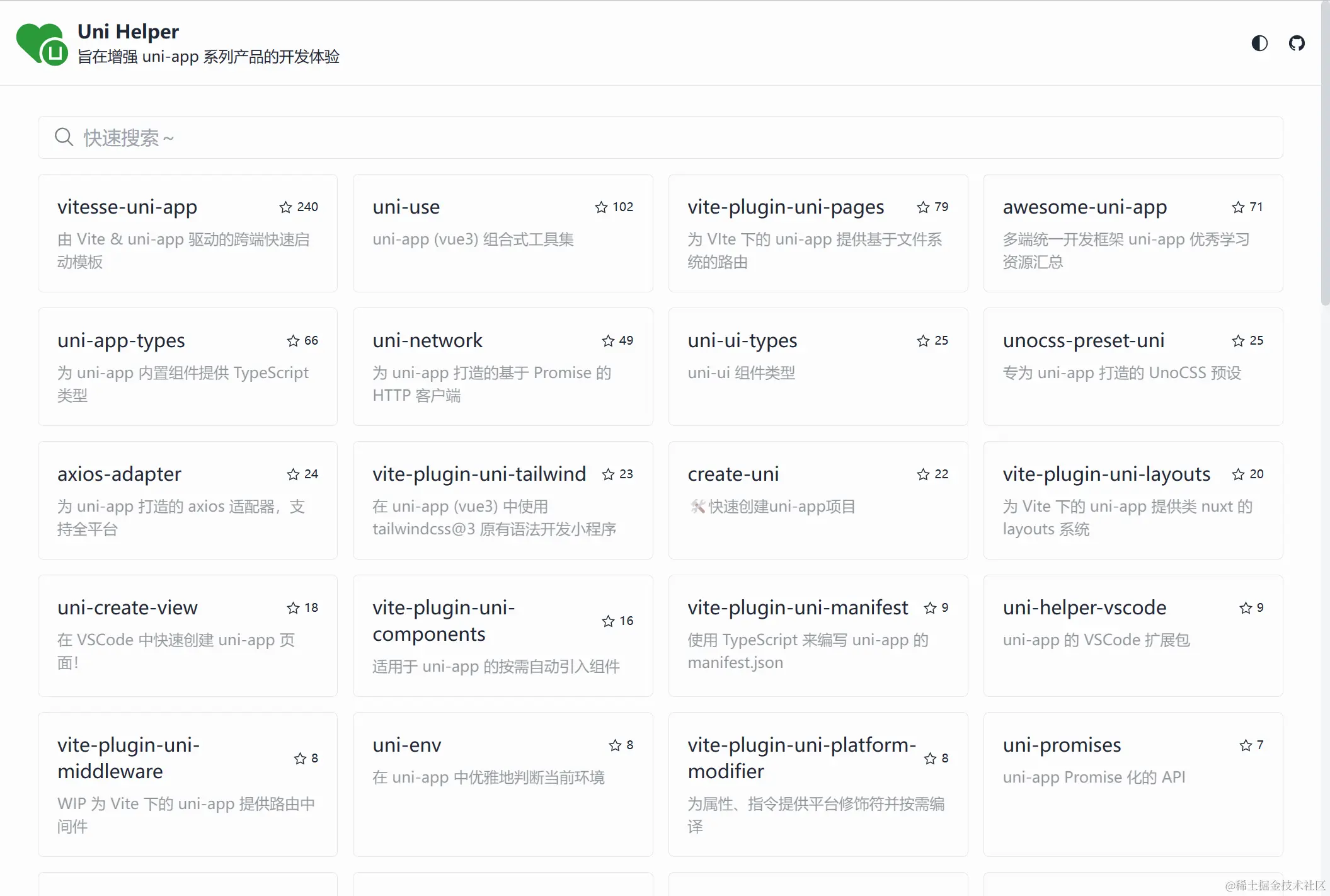Click the star icon on awesome-uni-app

(x=1238, y=207)
